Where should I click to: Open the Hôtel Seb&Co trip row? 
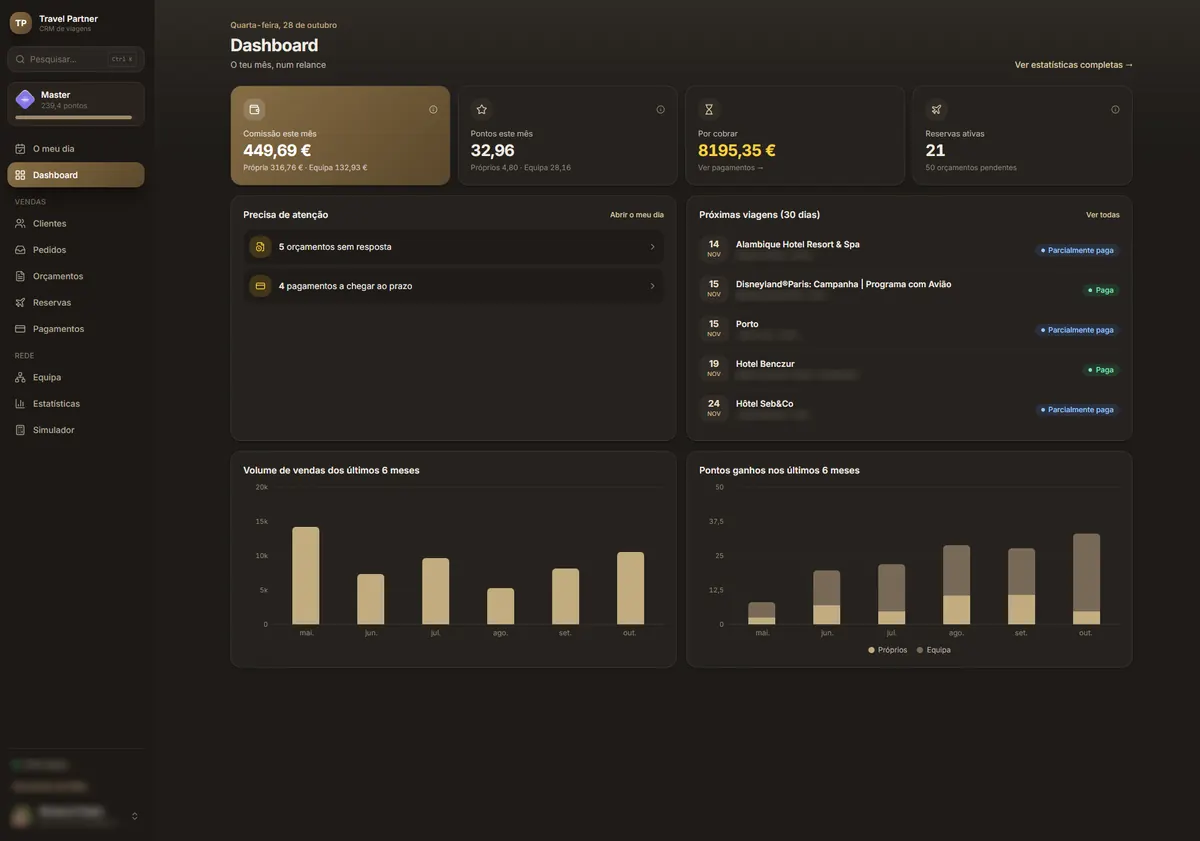pyautogui.click(x=909, y=410)
